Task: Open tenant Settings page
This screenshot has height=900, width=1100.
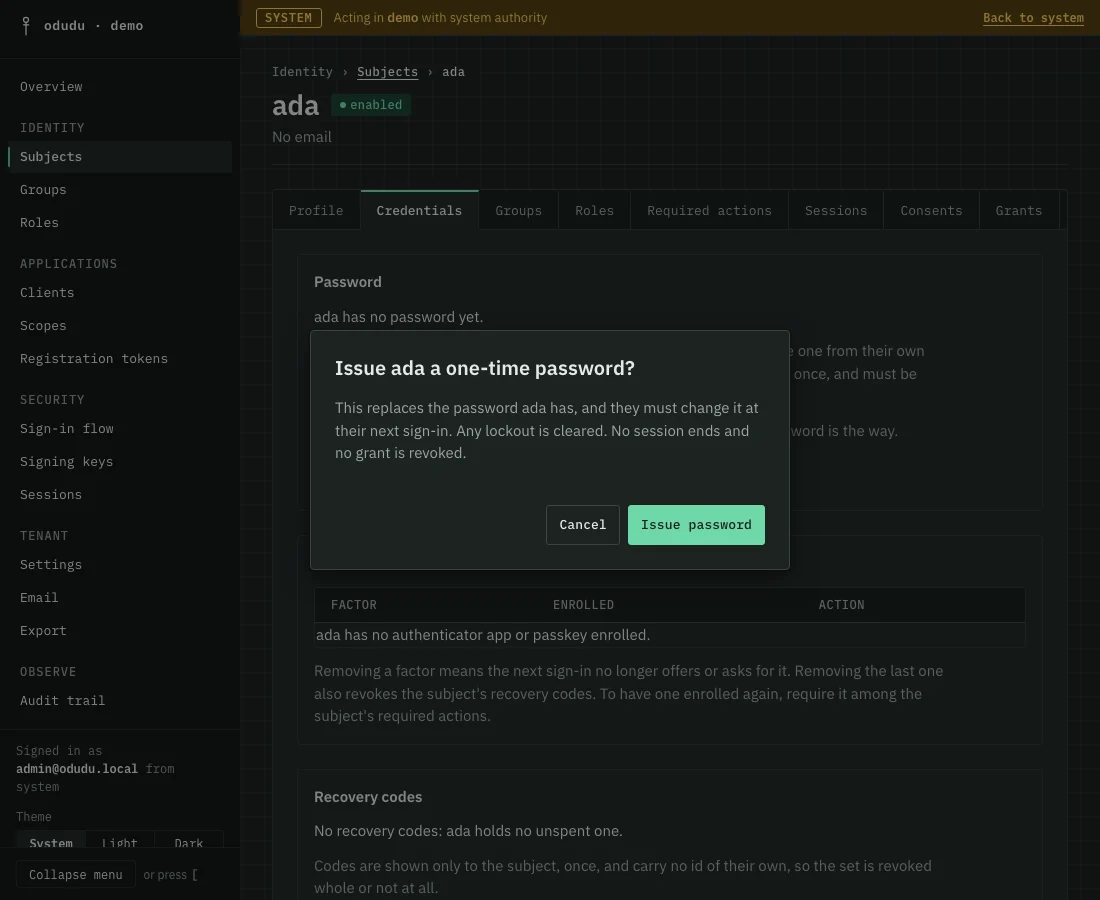Action: point(120,565)
